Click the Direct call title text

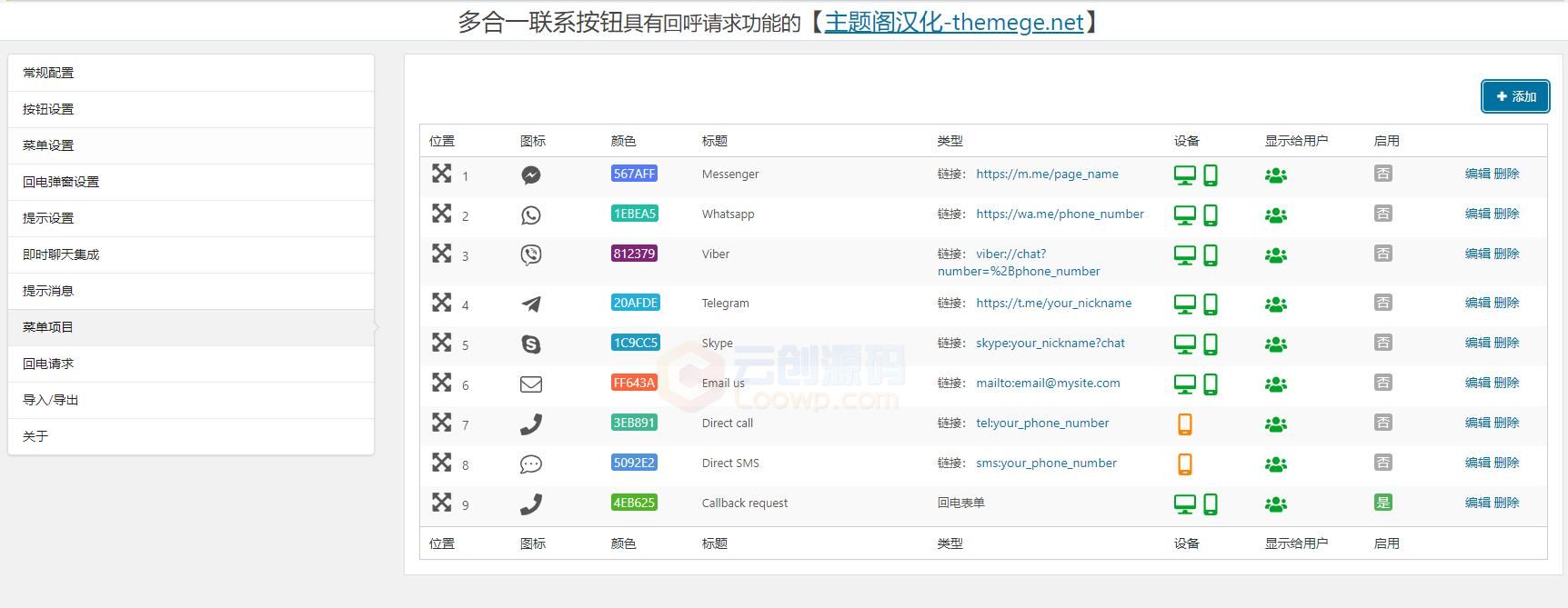tap(727, 423)
